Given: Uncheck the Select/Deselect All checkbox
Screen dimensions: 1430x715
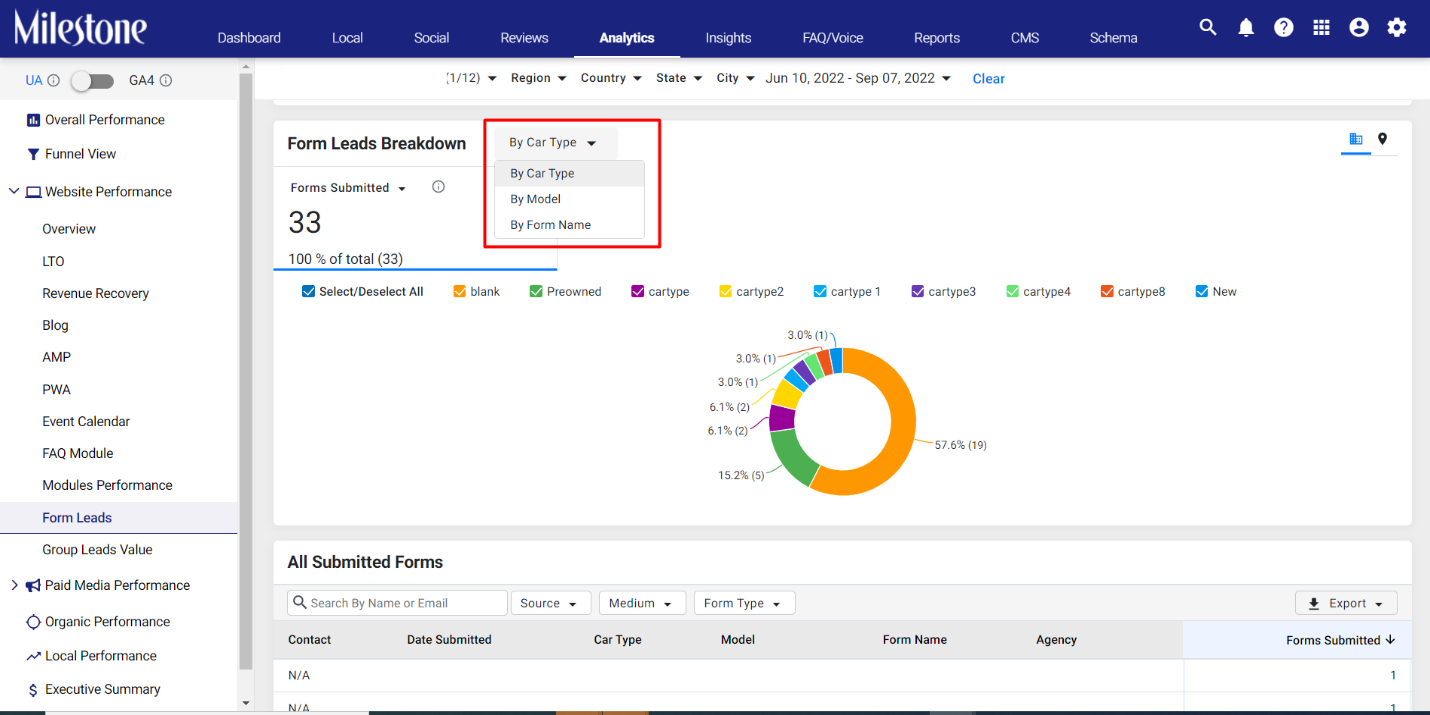Looking at the screenshot, I should [x=309, y=292].
